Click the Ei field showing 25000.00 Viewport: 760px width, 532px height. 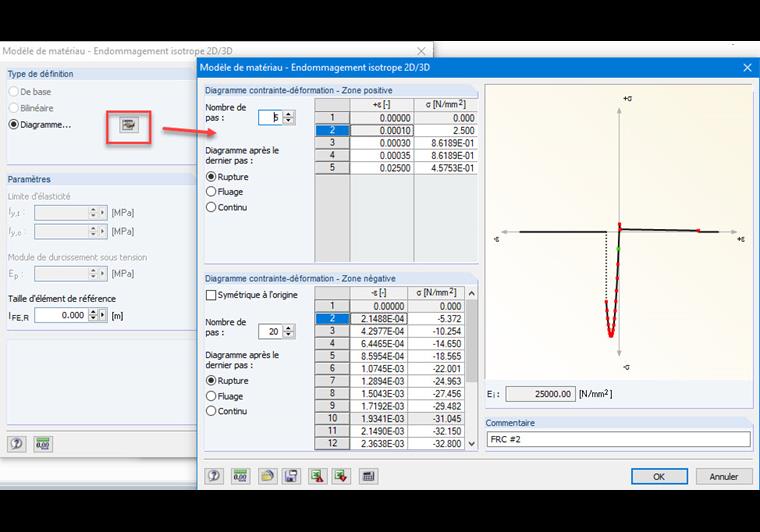540,394
